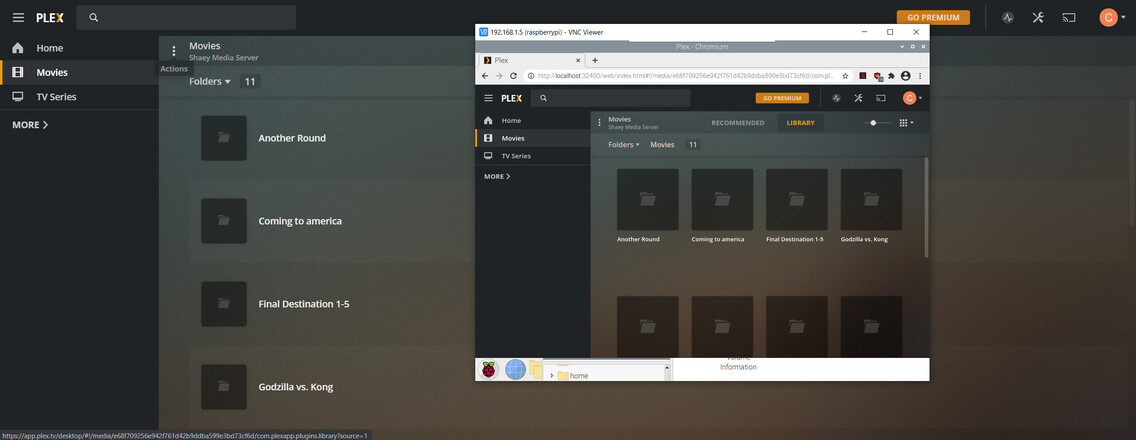Open the Final Destination 1-5 folder row thumbnail

(224, 304)
